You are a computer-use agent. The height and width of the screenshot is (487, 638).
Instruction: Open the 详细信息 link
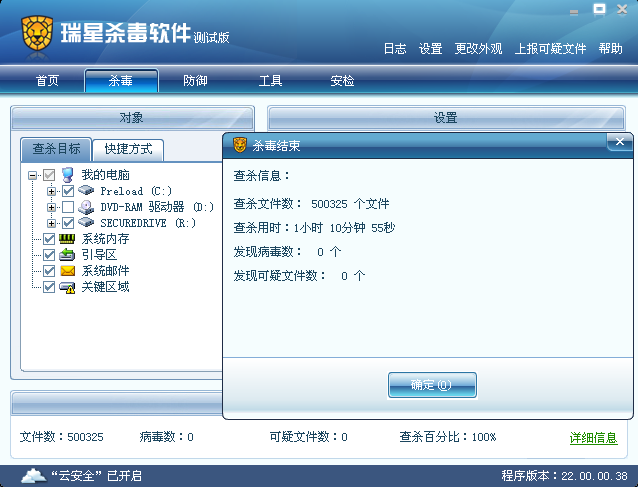(x=593, y=438)
